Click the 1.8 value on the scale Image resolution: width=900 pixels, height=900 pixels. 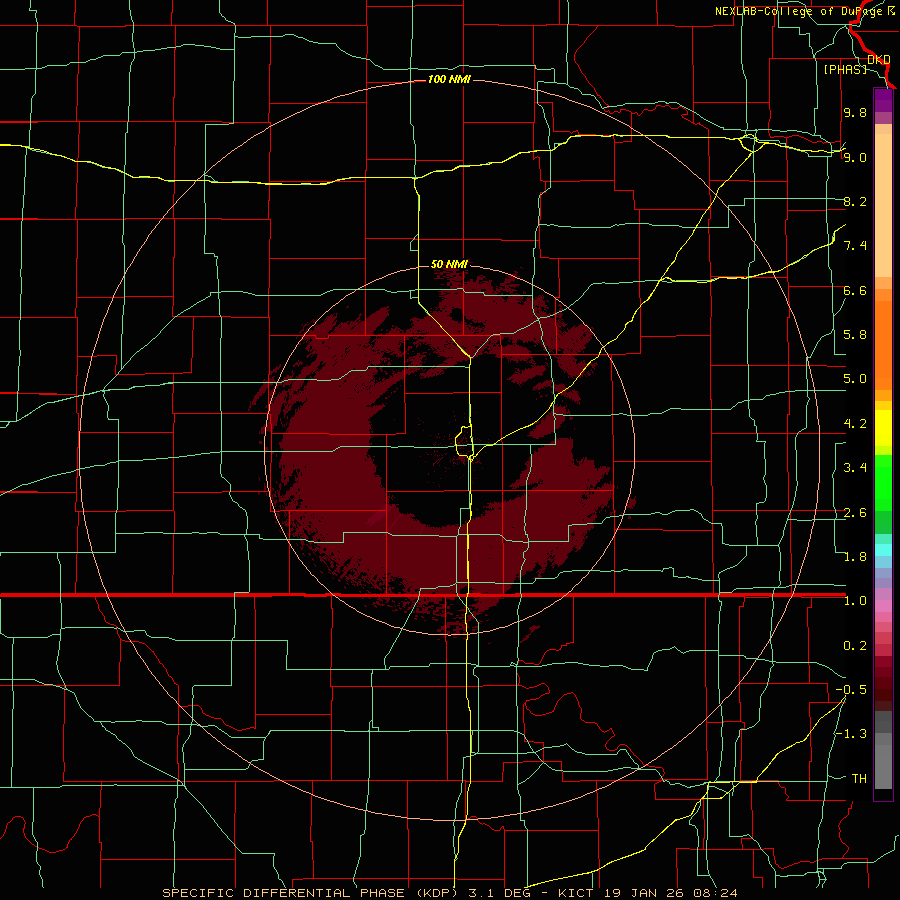click(855, 557)
